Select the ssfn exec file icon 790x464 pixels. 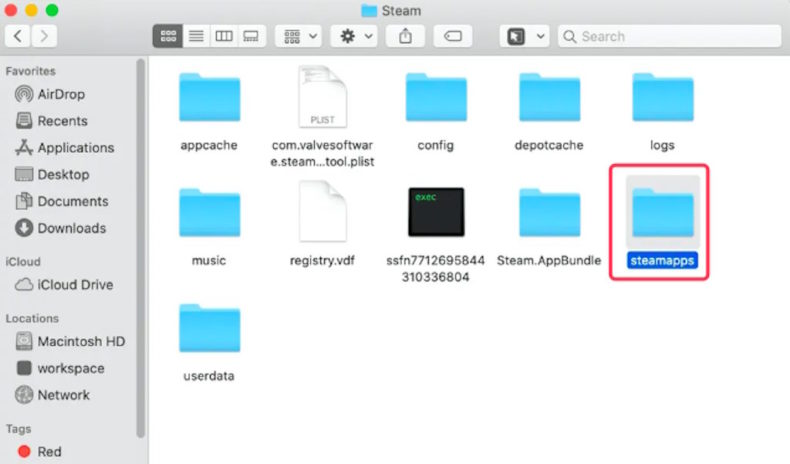click(436, 212)
